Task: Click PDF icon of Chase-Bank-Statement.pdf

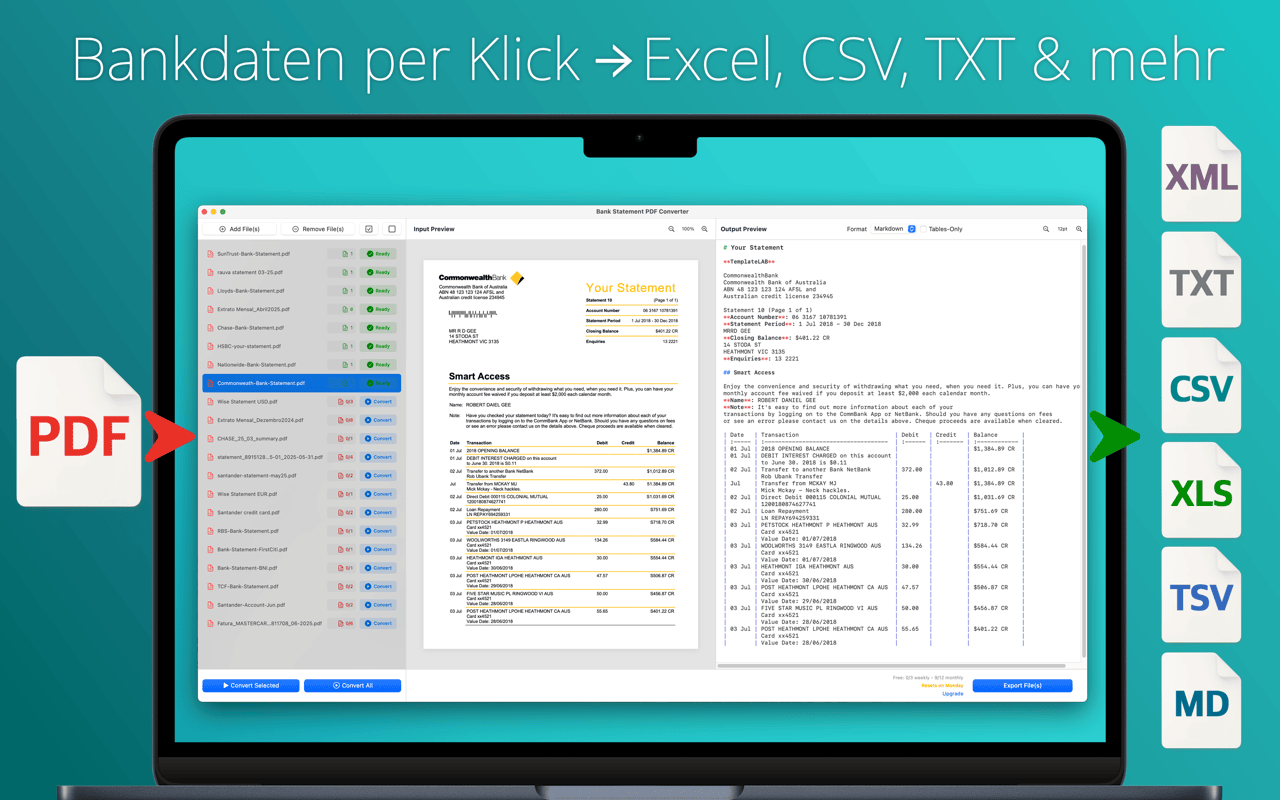Action: tap(210, 328)
